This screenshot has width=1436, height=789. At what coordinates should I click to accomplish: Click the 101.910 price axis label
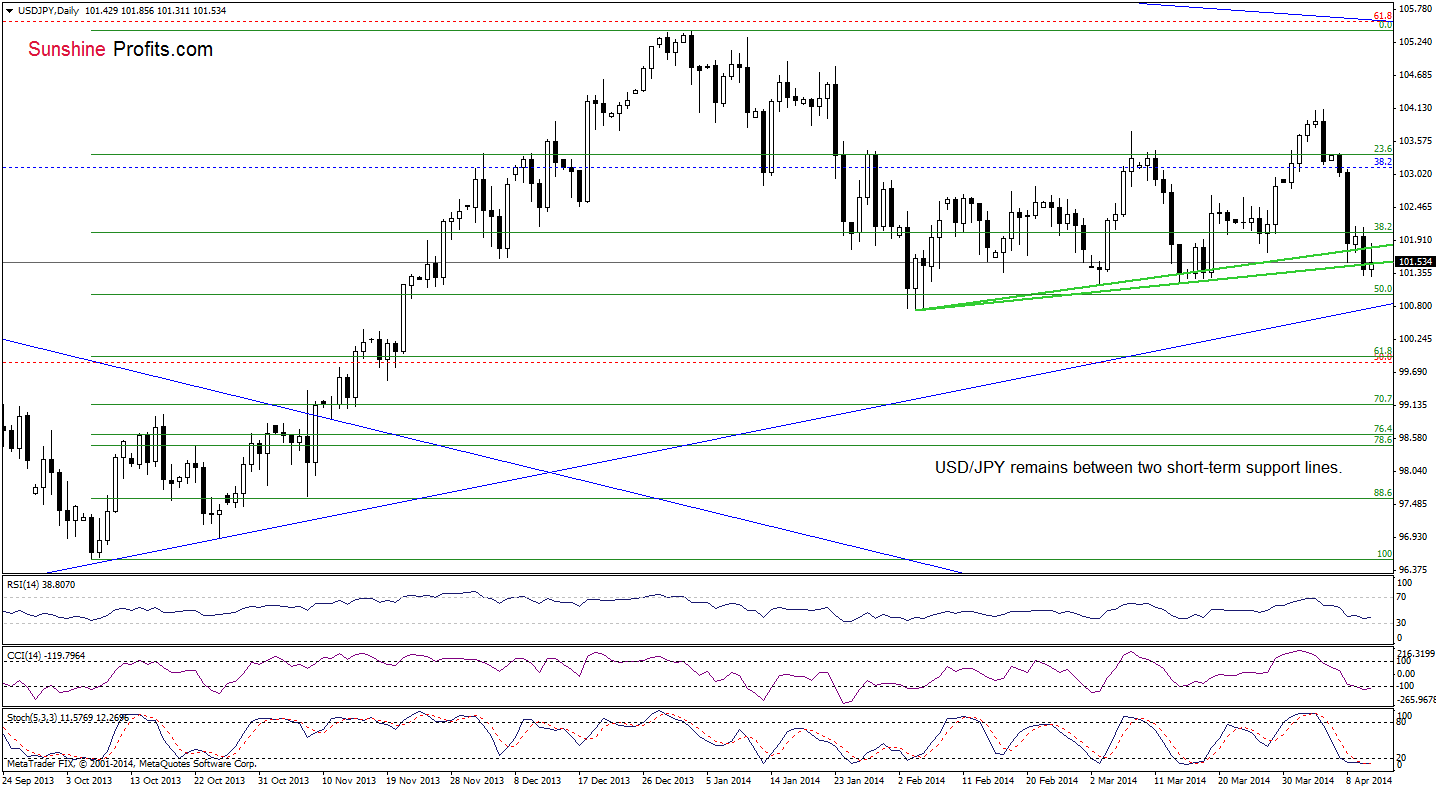coord(1414,240)
